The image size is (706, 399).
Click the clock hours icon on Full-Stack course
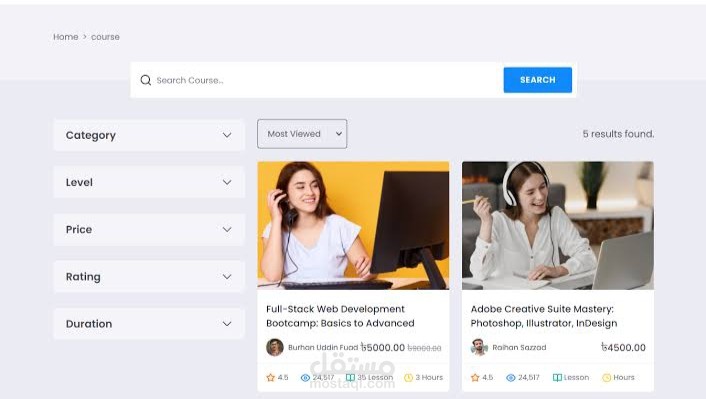(408, 377)
